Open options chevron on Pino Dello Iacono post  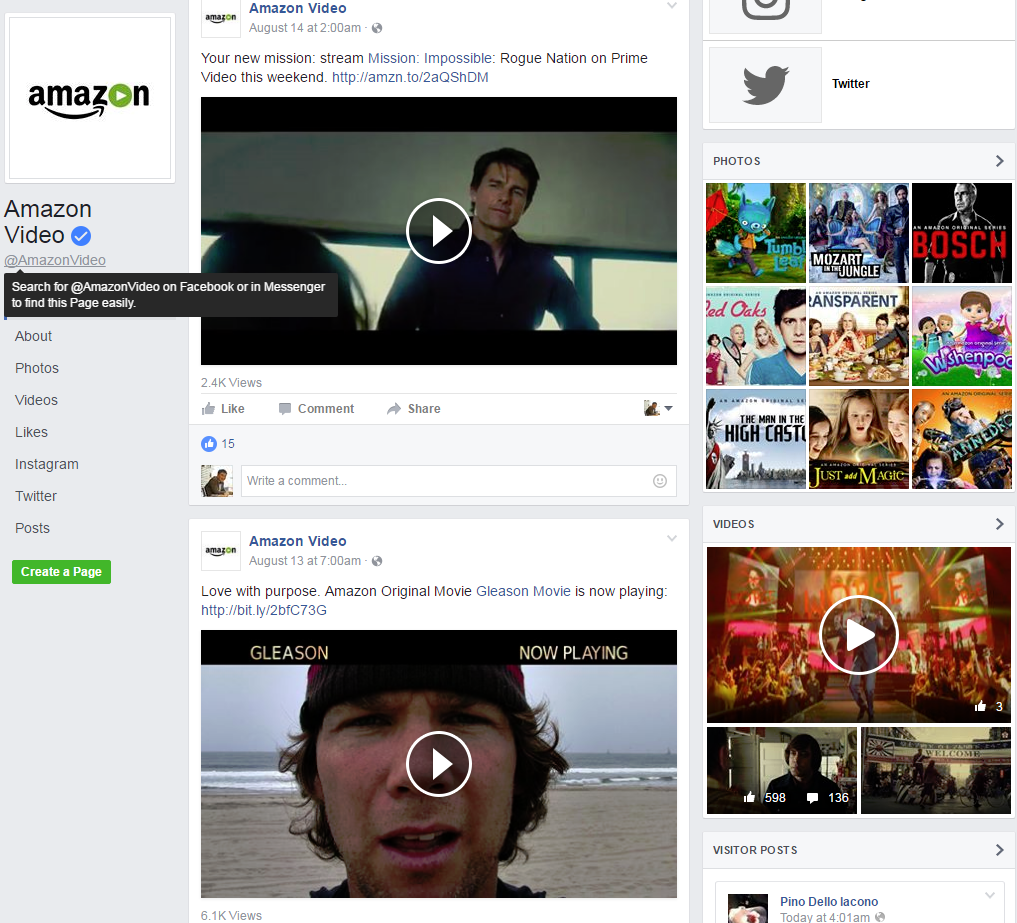pos(990,895)
